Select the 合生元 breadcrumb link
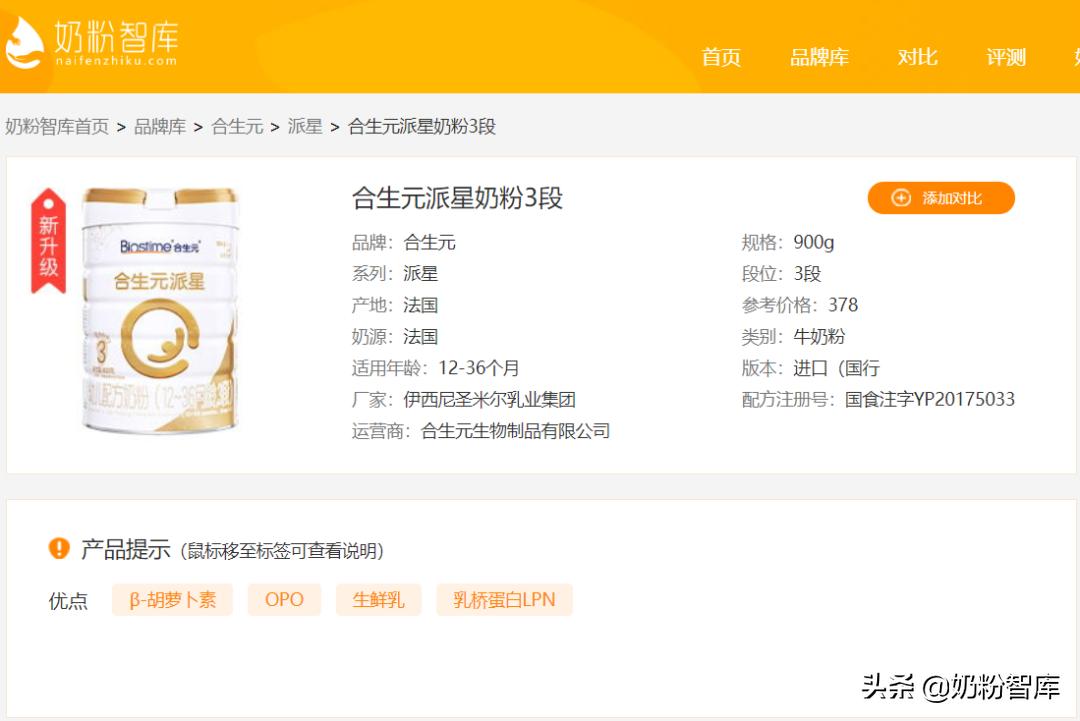The width and height of the screenshot is (1080, 721). pos(239,127)
